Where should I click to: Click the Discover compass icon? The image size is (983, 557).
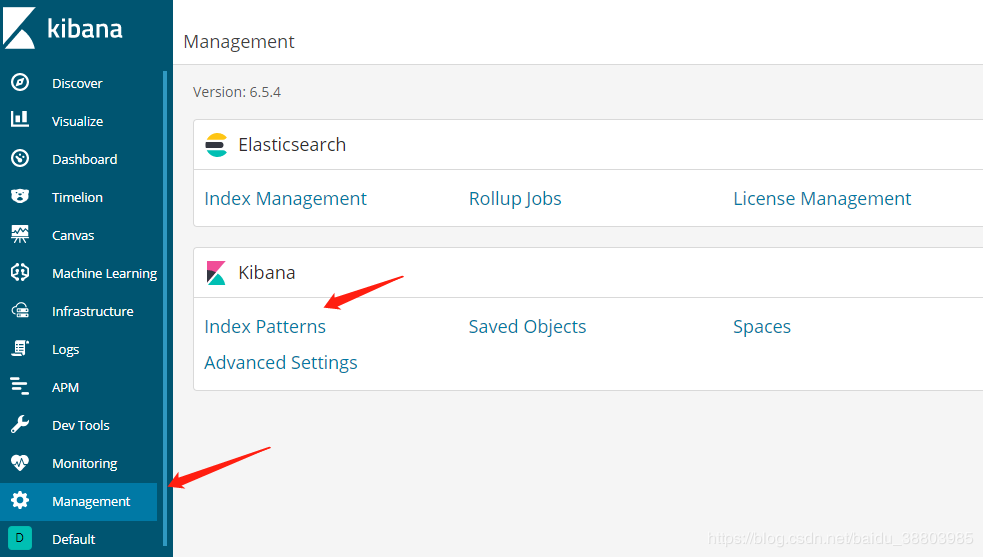pyautogui.click(x=20, y=82)
